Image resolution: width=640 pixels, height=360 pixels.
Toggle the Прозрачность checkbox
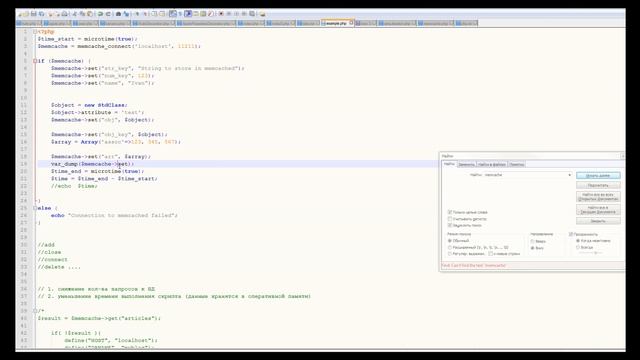[x=571, y=234]
